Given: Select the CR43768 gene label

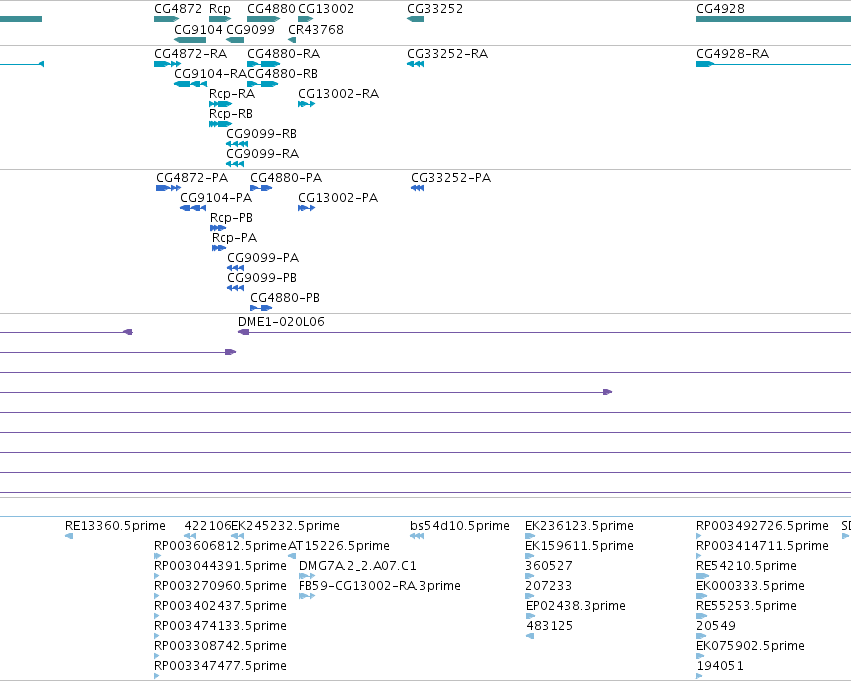Looking at the screenshot, I should pyautogui.click(x=316, y=29).
